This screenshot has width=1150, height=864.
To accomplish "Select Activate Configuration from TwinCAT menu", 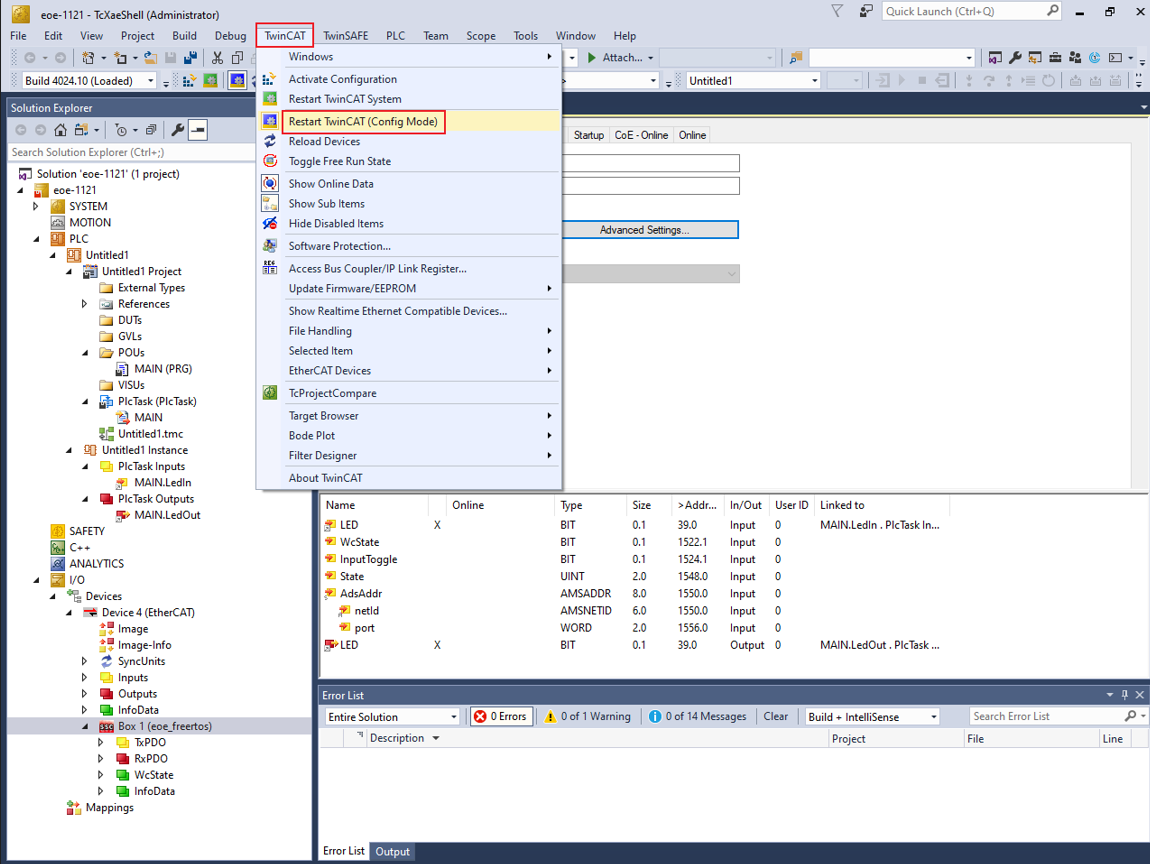I will pos(342,79).
